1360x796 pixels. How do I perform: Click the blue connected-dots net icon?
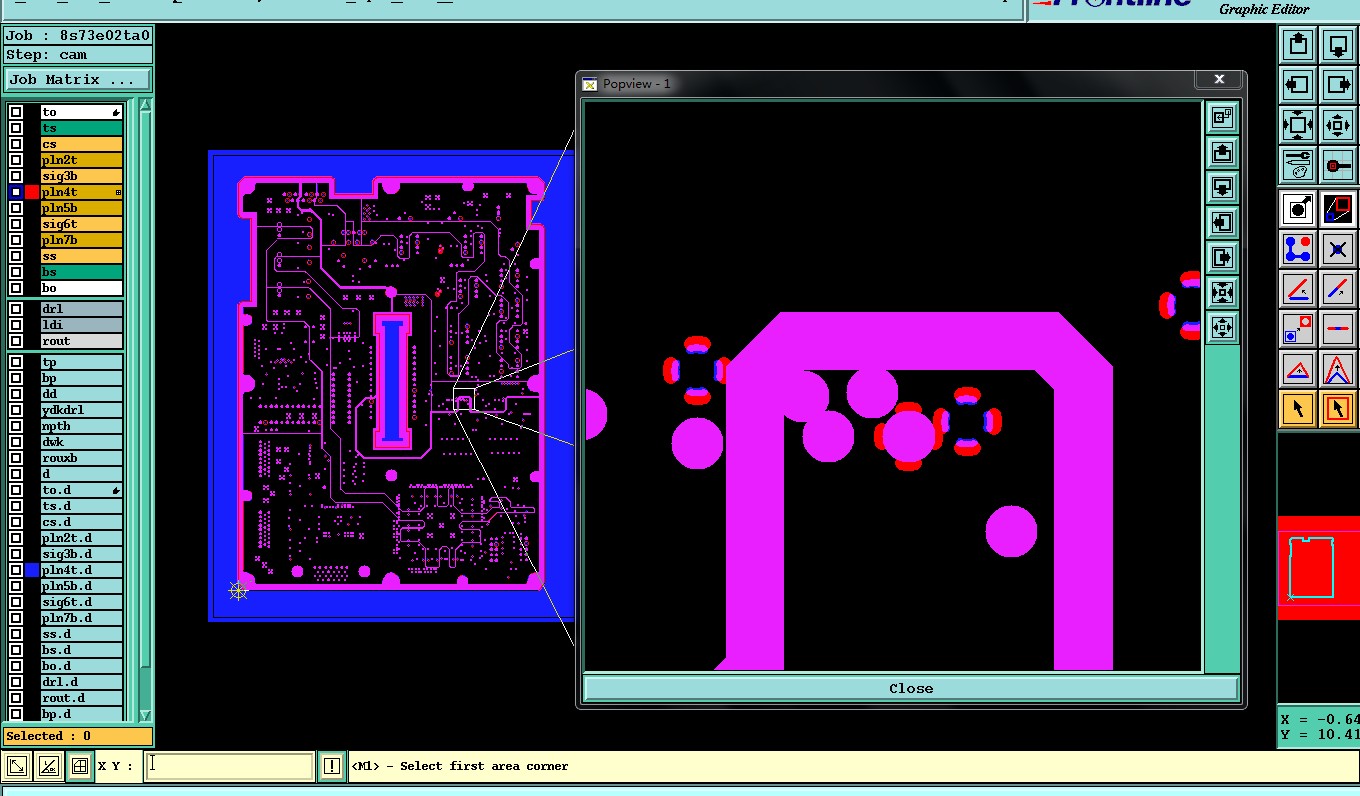[x=1298, y=248]
